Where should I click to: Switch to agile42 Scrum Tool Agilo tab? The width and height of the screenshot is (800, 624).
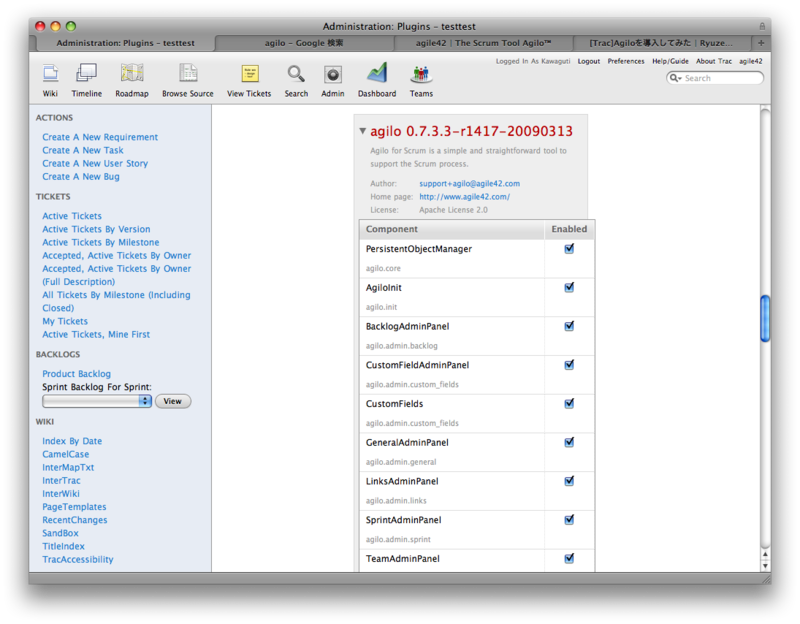(483, 43)
